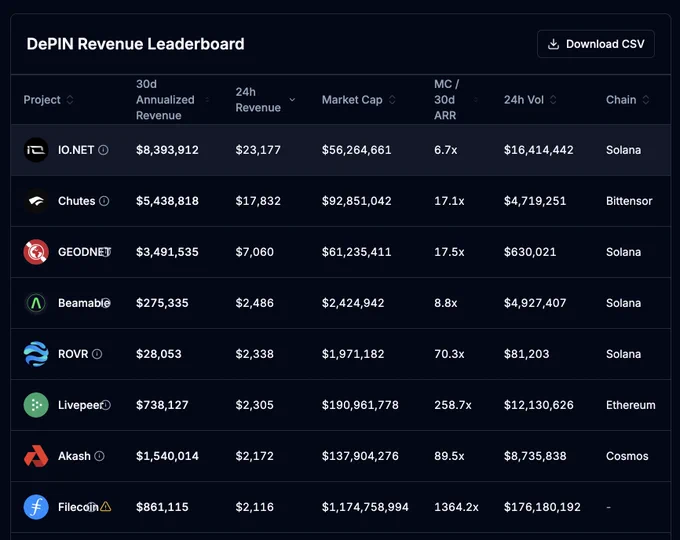Open the ROVR info icon
680x540 pixels.
click(97, 354)
